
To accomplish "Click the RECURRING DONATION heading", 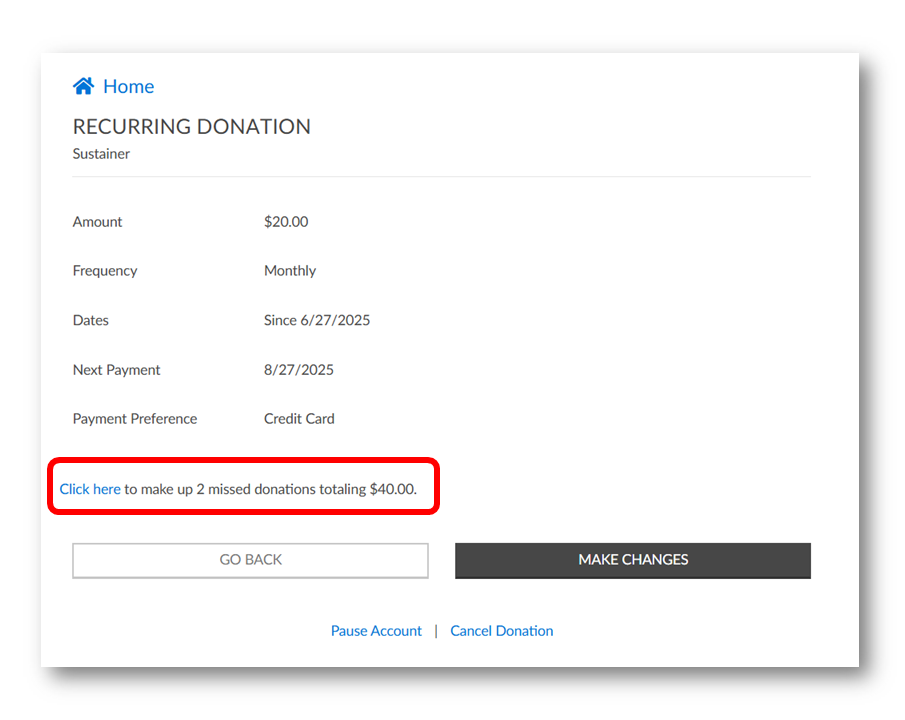I will tap(192, 126).
